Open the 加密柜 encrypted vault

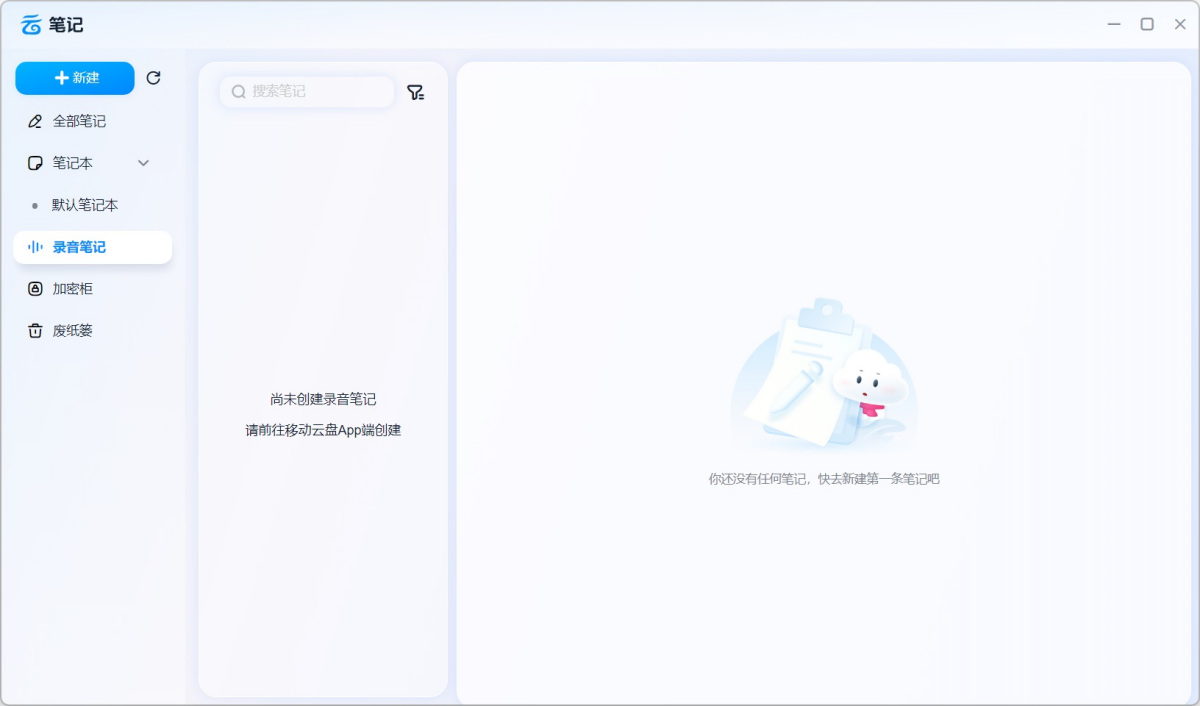(70, 288)
